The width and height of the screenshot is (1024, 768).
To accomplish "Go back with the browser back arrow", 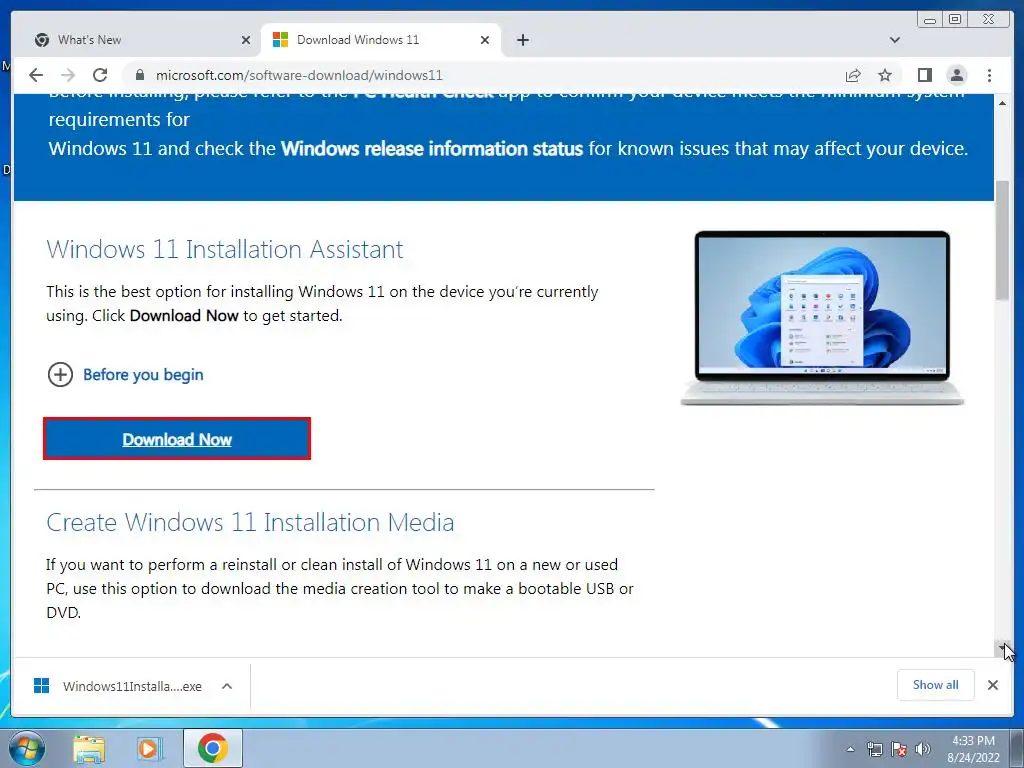I will coord(36,75).
